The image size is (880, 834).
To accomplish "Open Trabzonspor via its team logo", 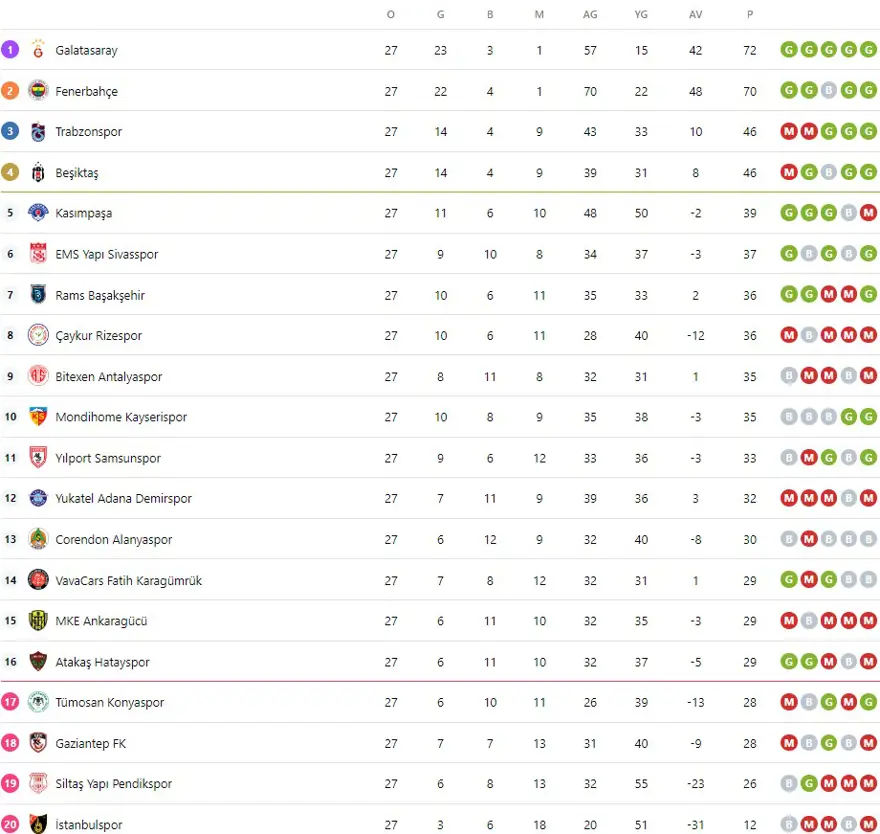I will [38, 132].
